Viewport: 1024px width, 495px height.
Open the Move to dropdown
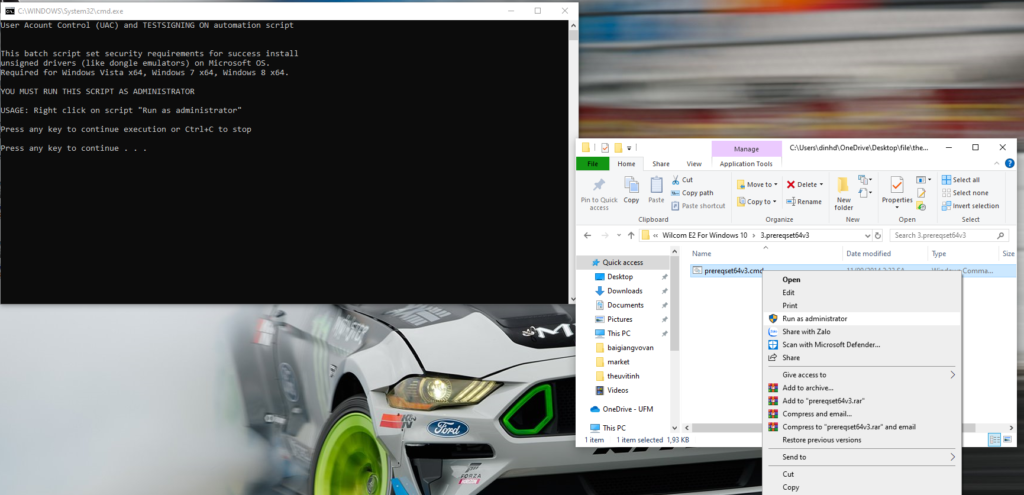click(x=757, y=185)
